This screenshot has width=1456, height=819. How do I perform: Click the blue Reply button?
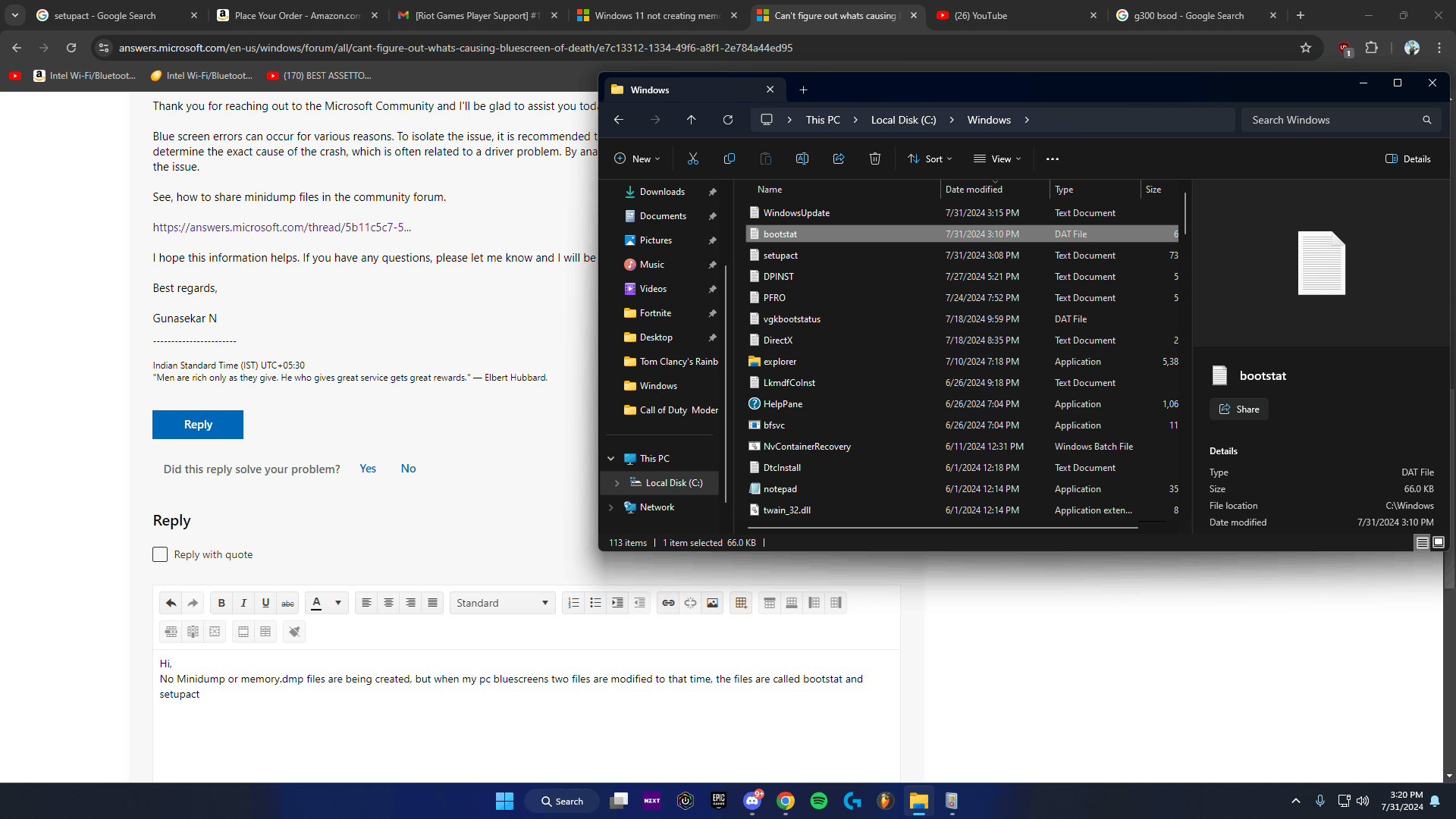[197, 425]
